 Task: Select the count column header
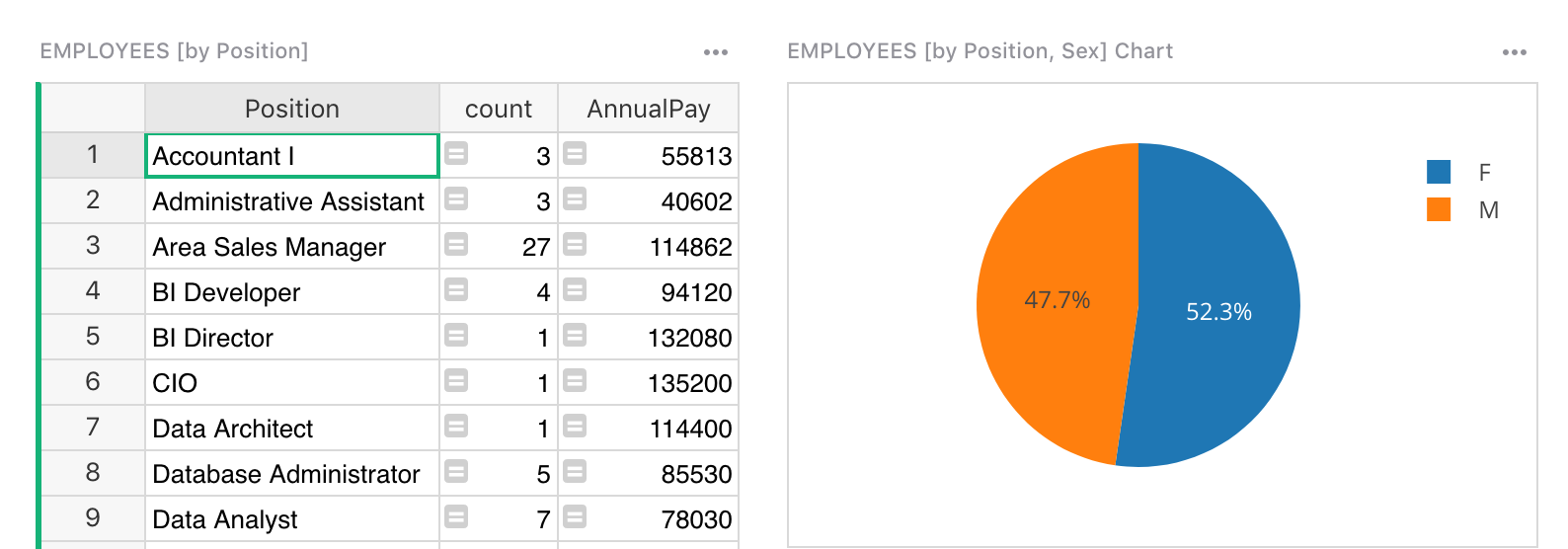click(498, 109)
